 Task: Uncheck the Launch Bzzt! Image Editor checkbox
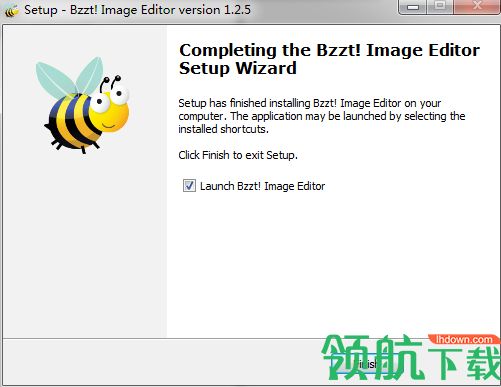coord(189,186)
